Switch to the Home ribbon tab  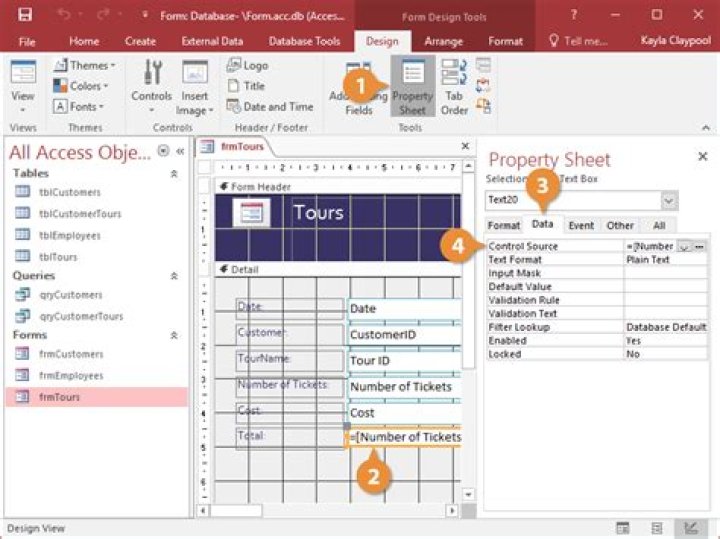(x=84, y=41)
